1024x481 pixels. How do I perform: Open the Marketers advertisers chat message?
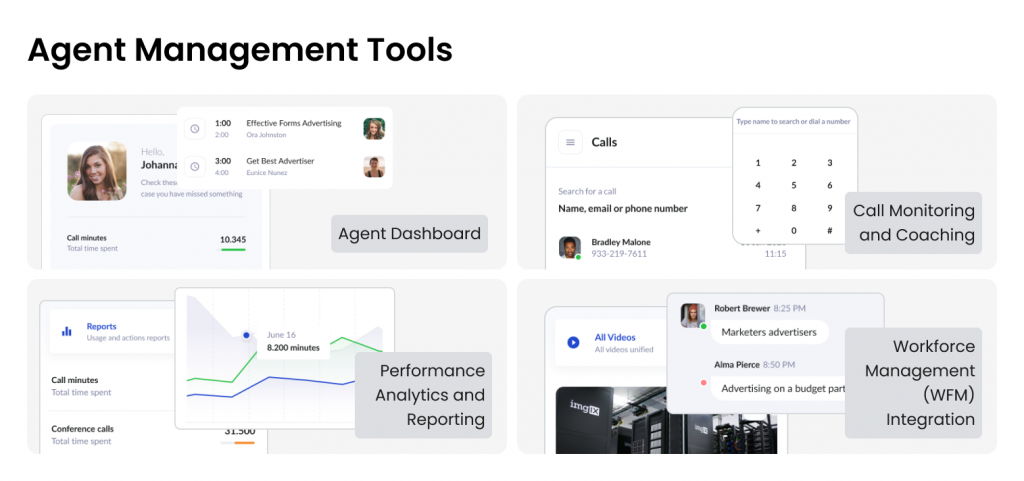pyautogui.click(x=769, y=332)
